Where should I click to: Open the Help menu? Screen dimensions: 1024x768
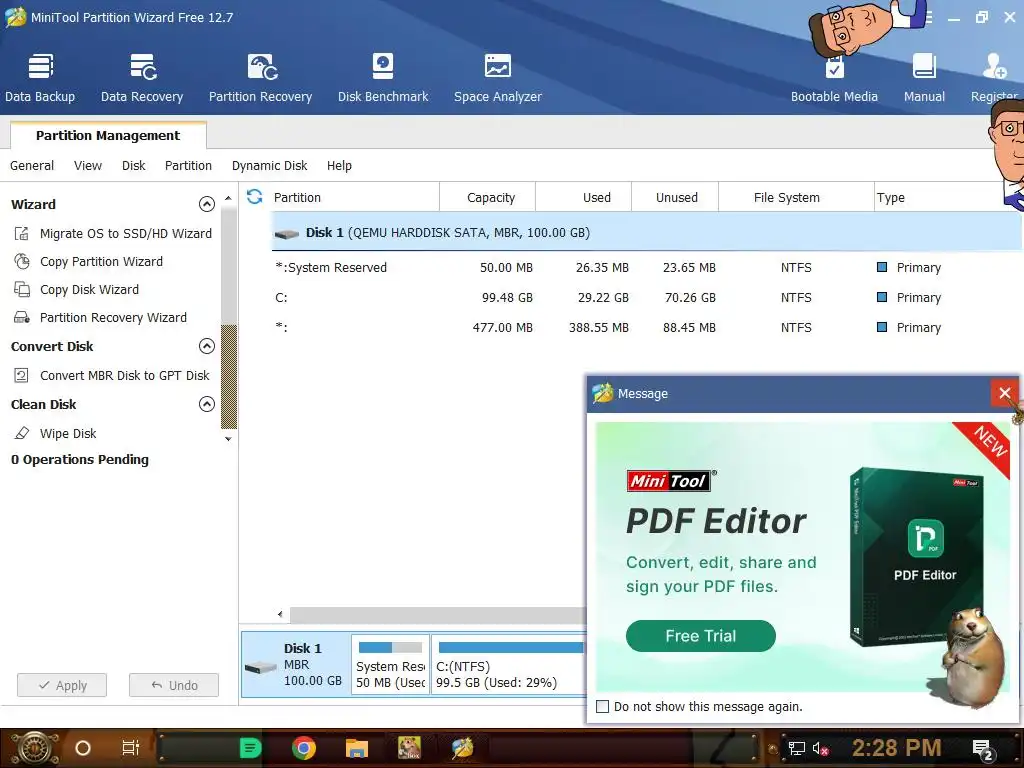pyautogui.click(x=339, y=165)
